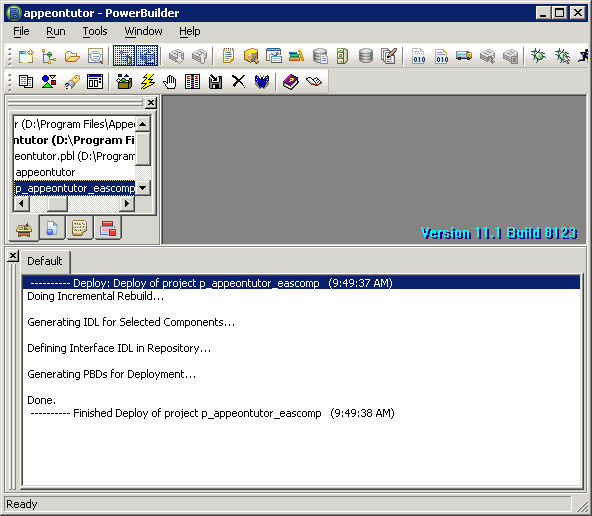The height and width of the screenshot is (516, 592).
Task: Open the purple help book icon
Action: (x=291, y=81)
